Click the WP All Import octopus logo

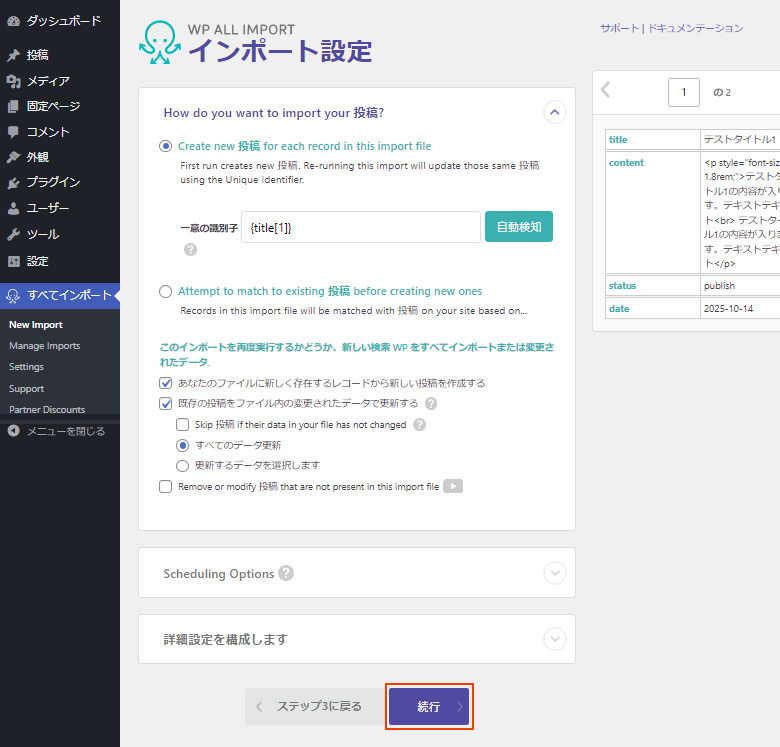click(160, 42)
